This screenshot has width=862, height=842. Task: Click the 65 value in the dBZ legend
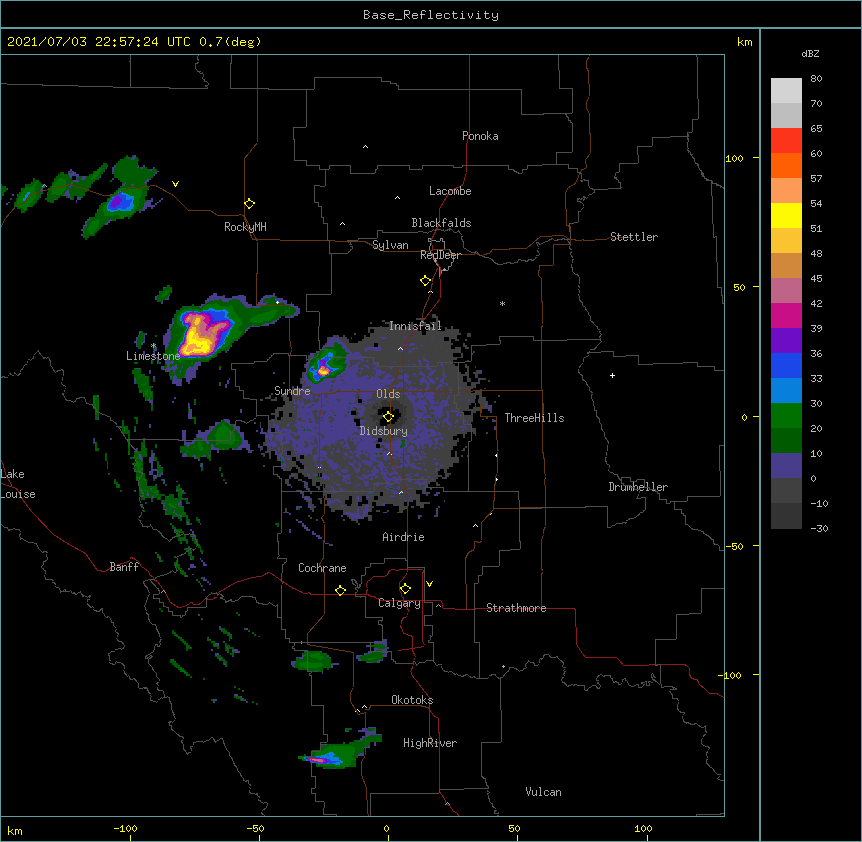point(816,129)
